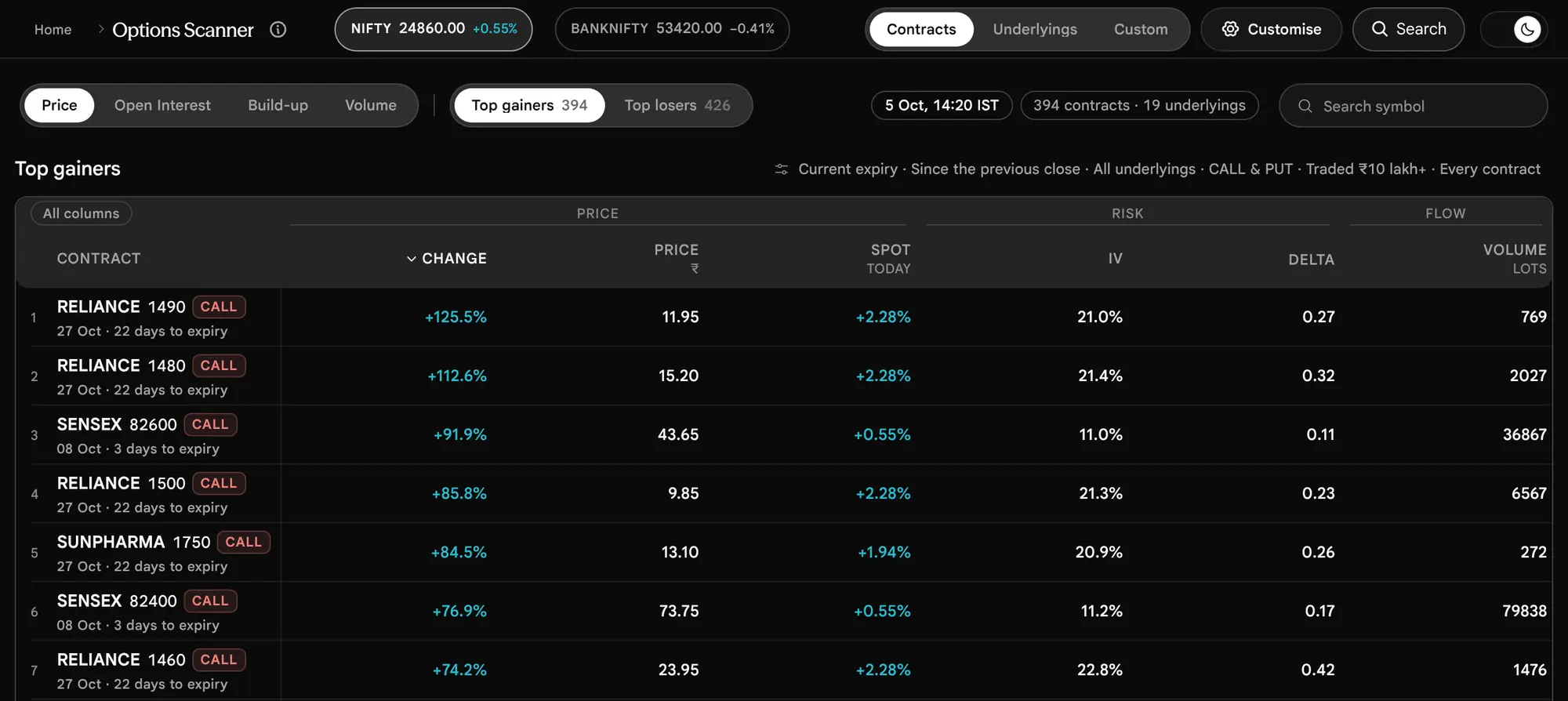The image size is (1568, 701).
Task: Show Top gainers 394 list
Action: pos(529,105)
